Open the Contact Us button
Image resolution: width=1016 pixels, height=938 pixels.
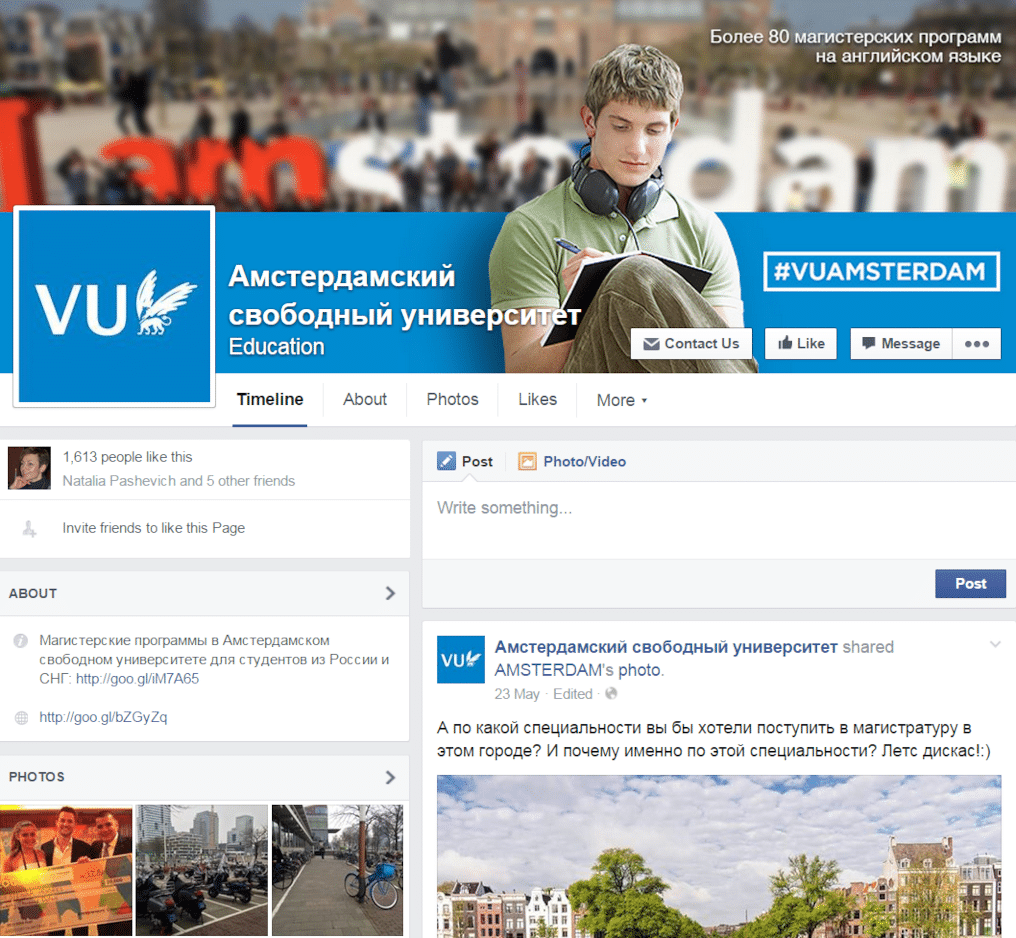pyautogui.click(x=691, y=343)
